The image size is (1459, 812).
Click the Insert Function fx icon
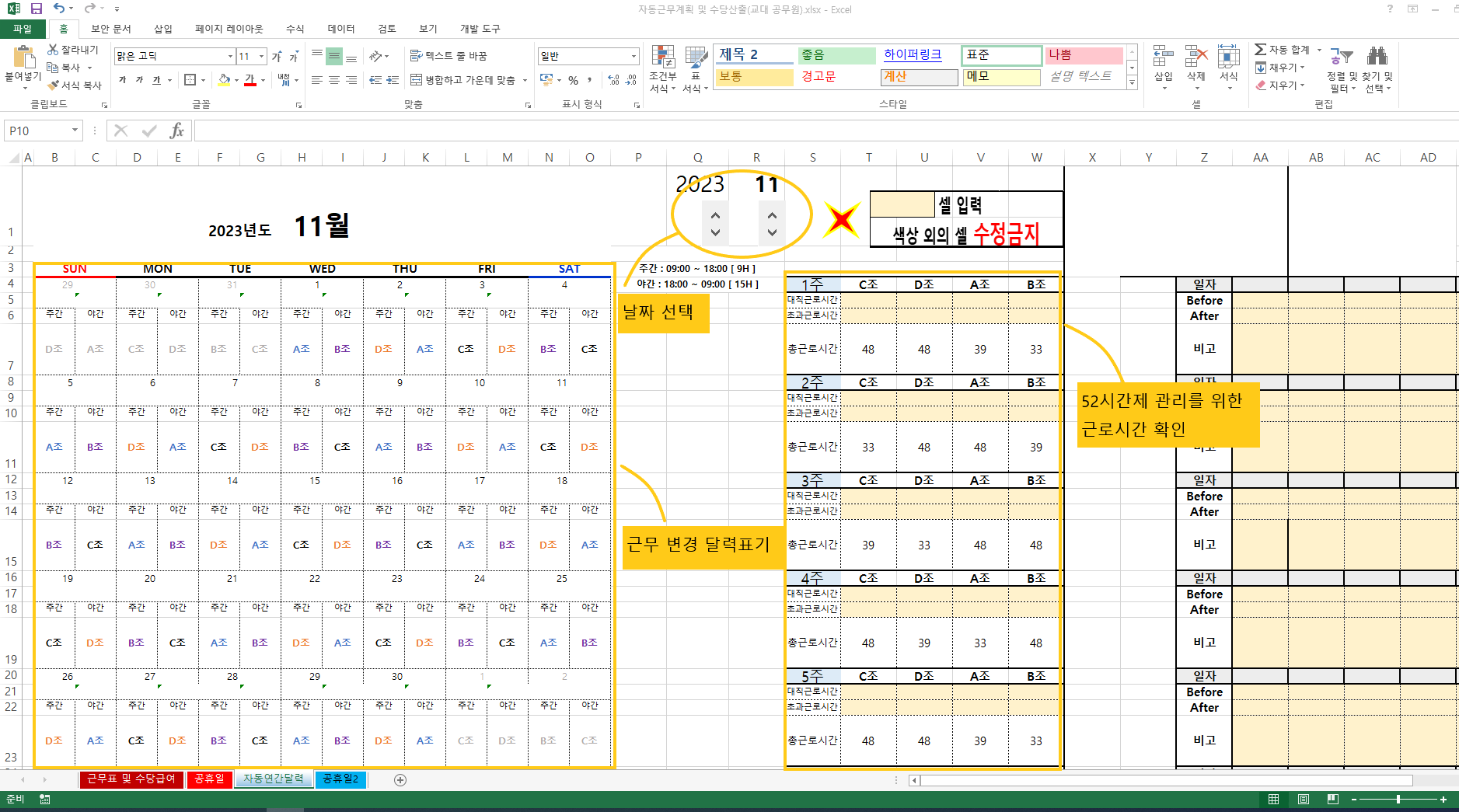point(176,131)
